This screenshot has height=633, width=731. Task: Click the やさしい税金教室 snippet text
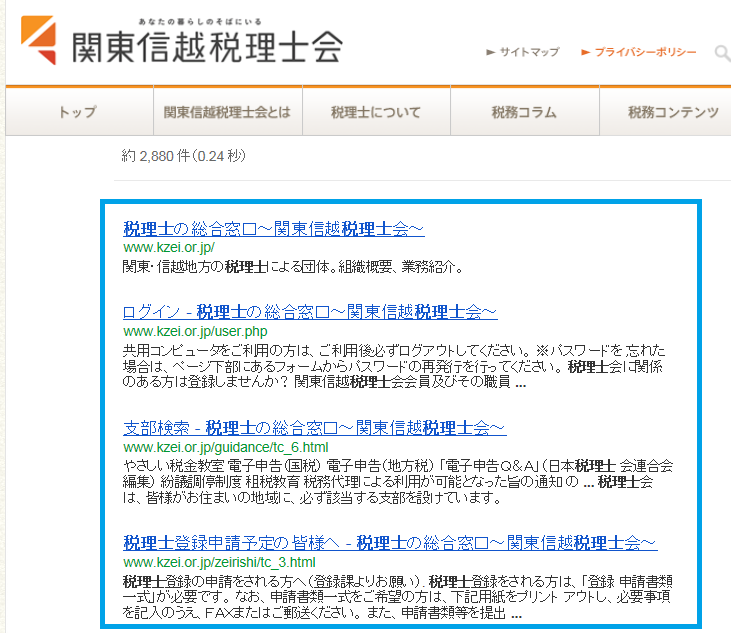click(x=398, y=482)
